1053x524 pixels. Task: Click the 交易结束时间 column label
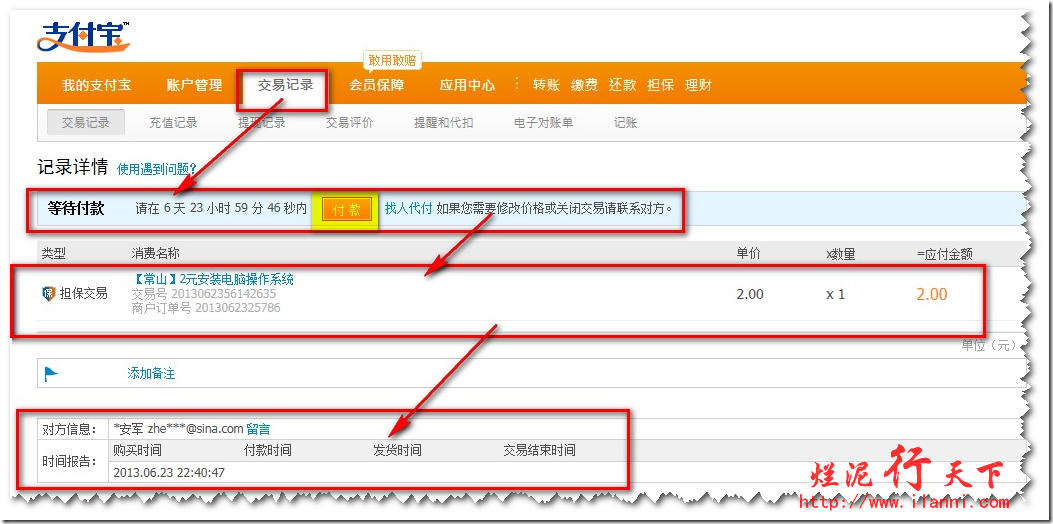click(x=539, y=450)
